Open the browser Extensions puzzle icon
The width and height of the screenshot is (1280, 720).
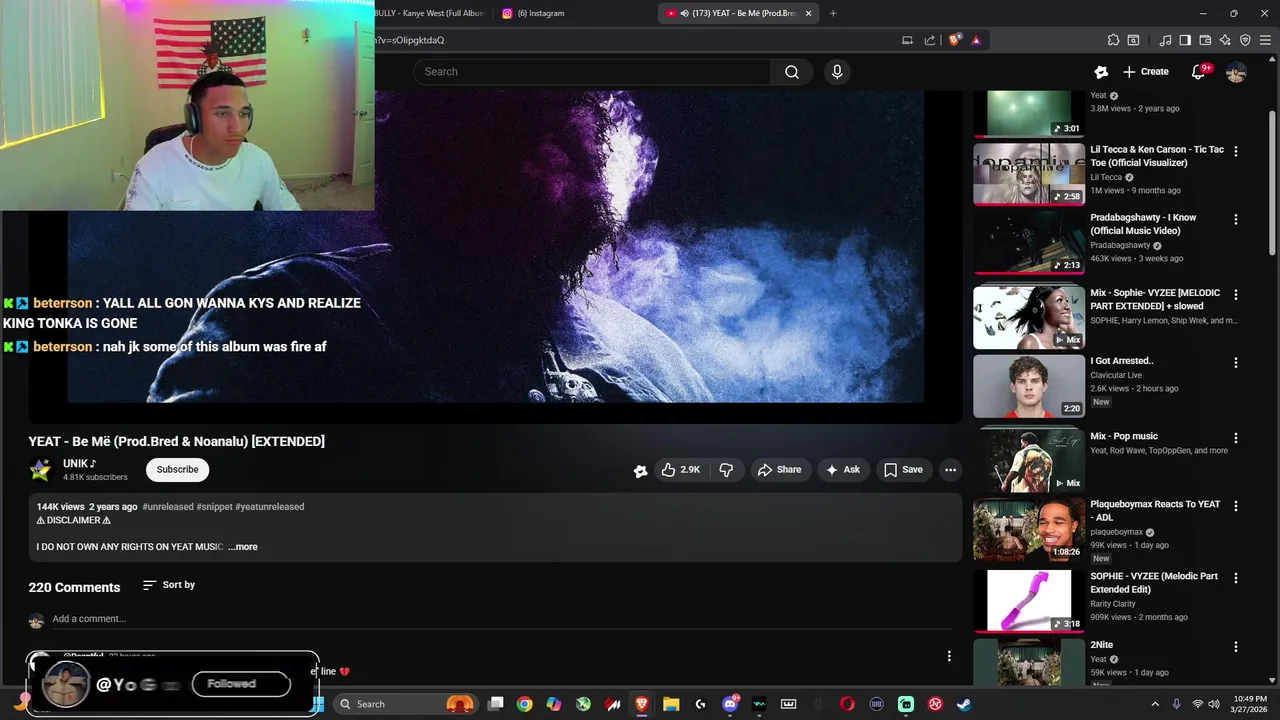coord(1113,40)
